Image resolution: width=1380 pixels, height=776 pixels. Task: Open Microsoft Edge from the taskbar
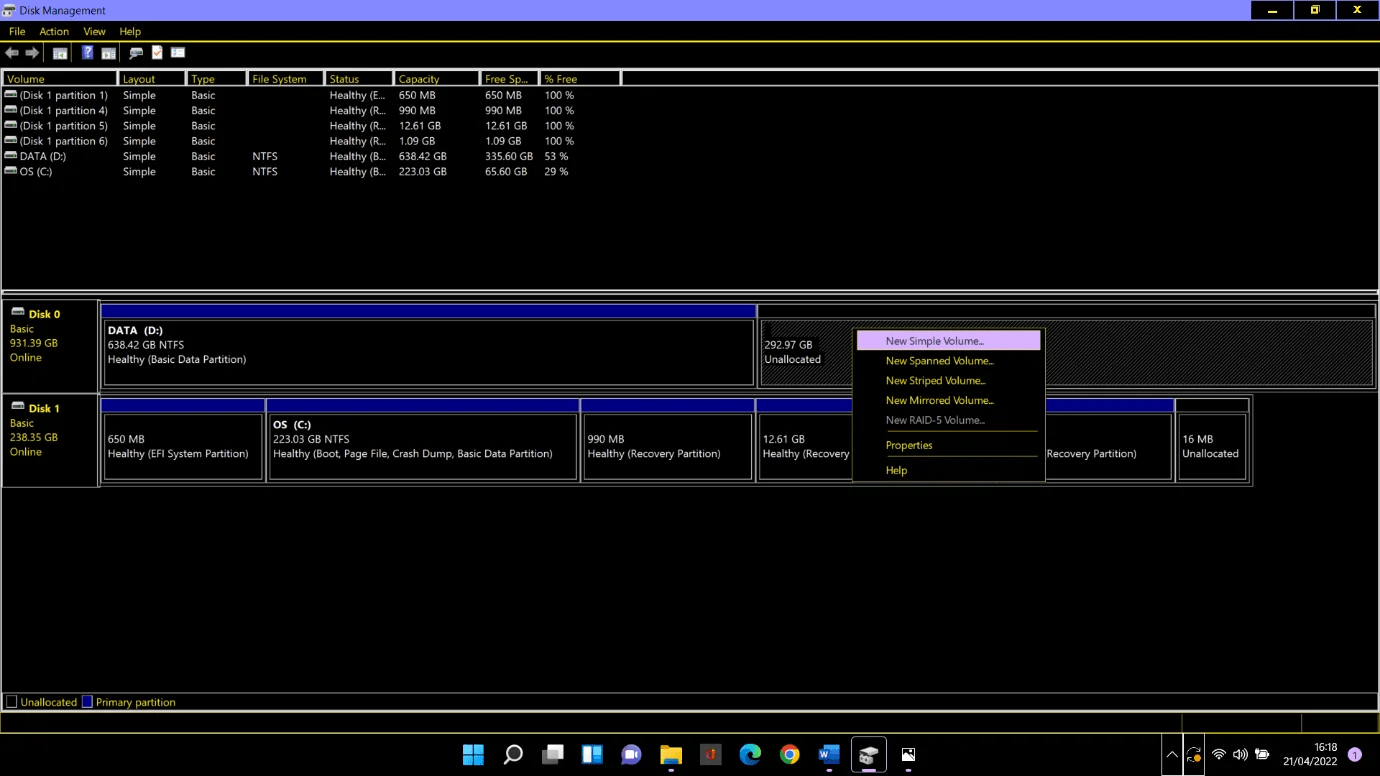tap(750, 754)
